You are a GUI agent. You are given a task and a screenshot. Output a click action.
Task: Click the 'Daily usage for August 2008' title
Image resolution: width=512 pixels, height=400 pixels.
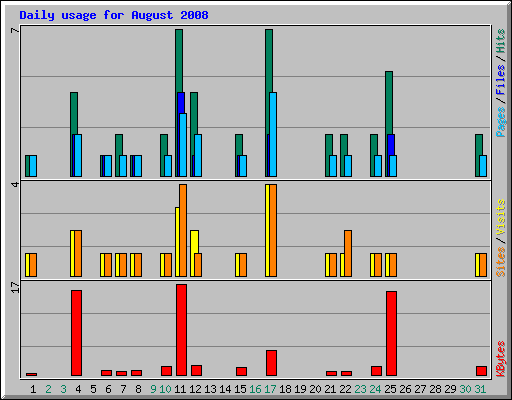pos(114,15)
